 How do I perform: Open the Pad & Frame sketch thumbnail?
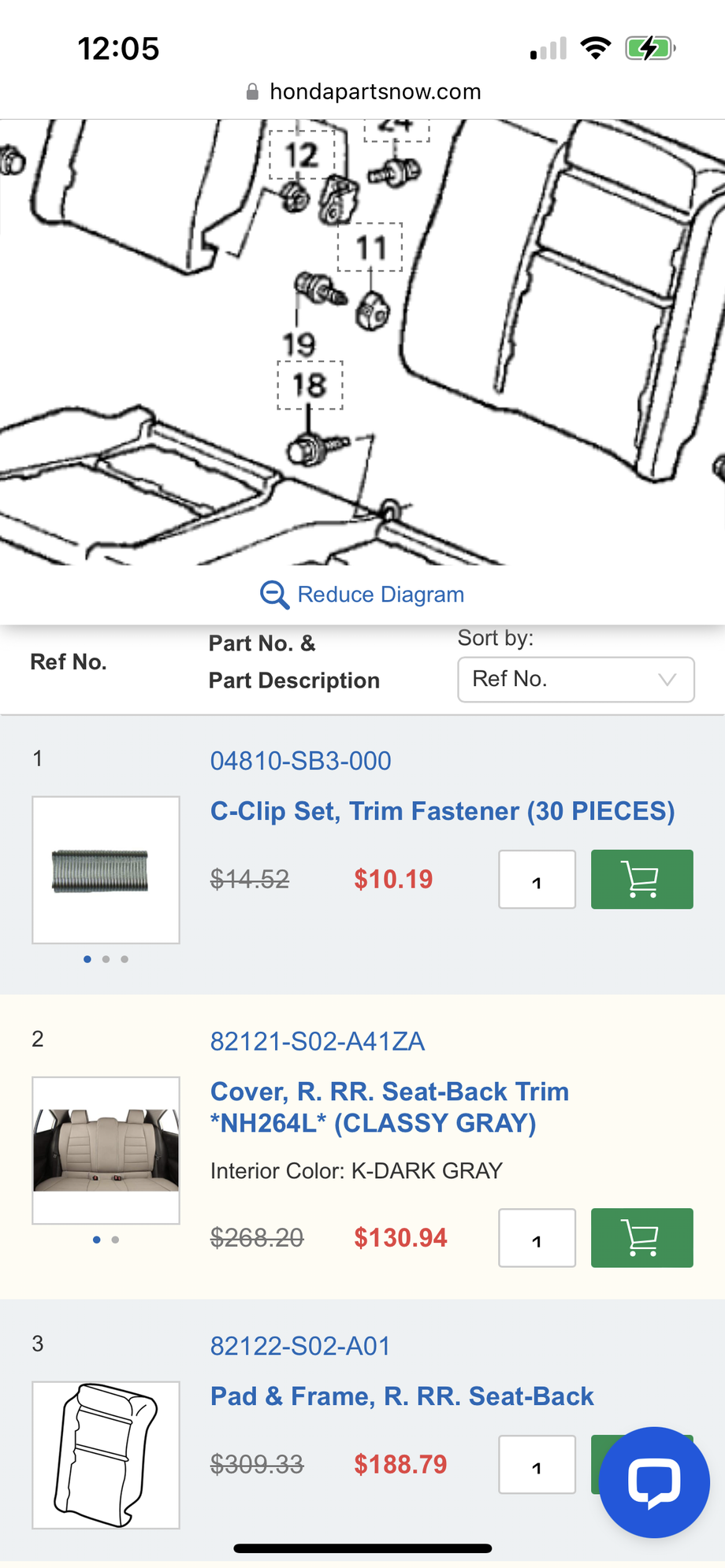point(106,1455)
